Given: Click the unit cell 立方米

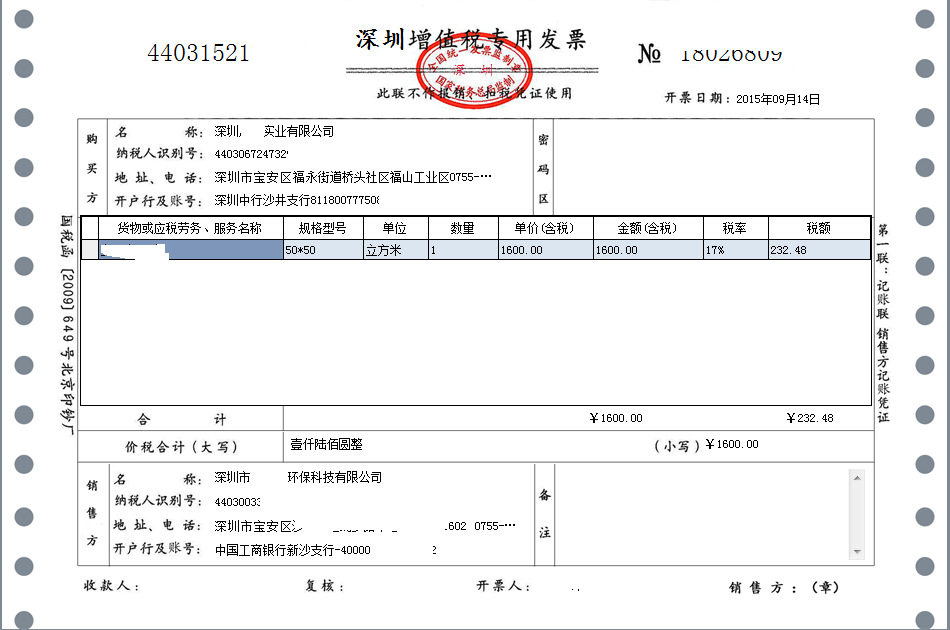Looking at the screenshot, I should (396, 250).
